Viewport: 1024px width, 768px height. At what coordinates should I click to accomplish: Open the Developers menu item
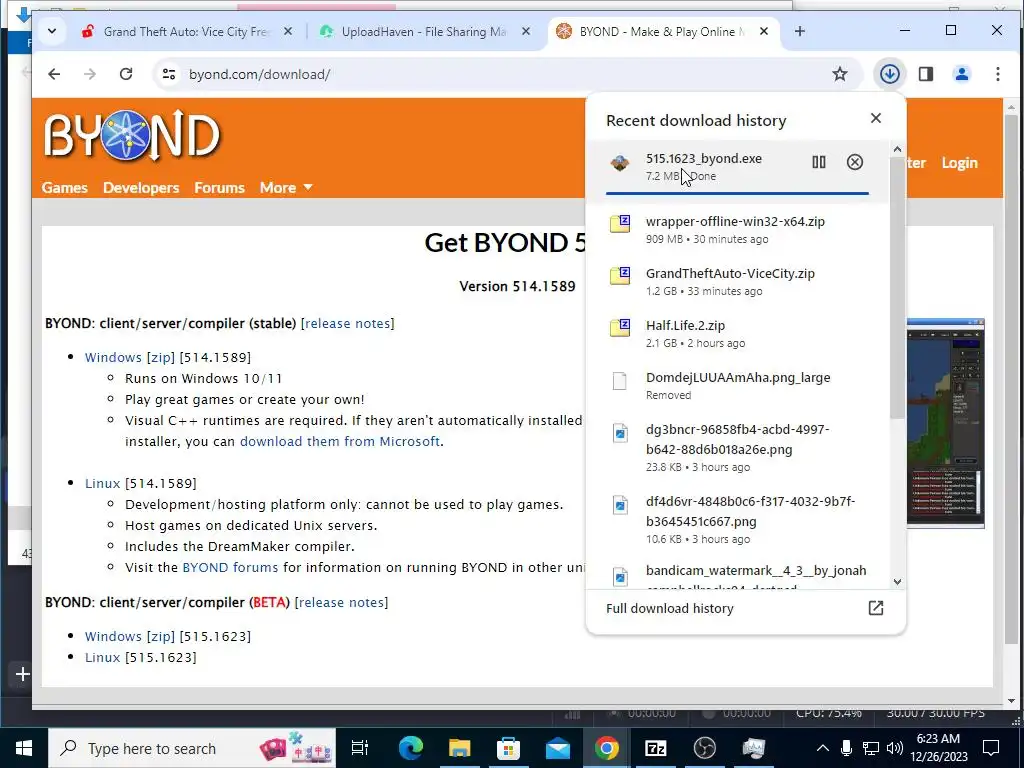tap(140, 188)
